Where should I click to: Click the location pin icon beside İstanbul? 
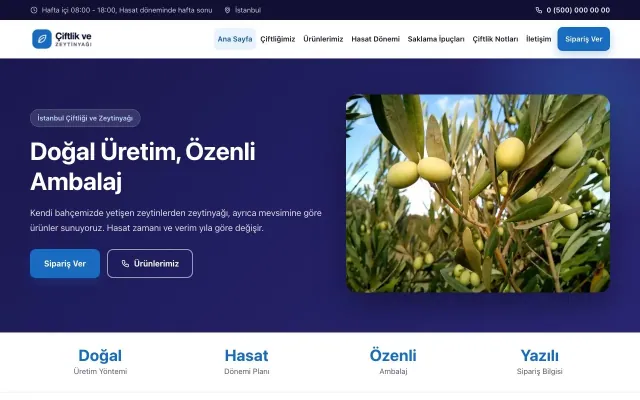227,10
